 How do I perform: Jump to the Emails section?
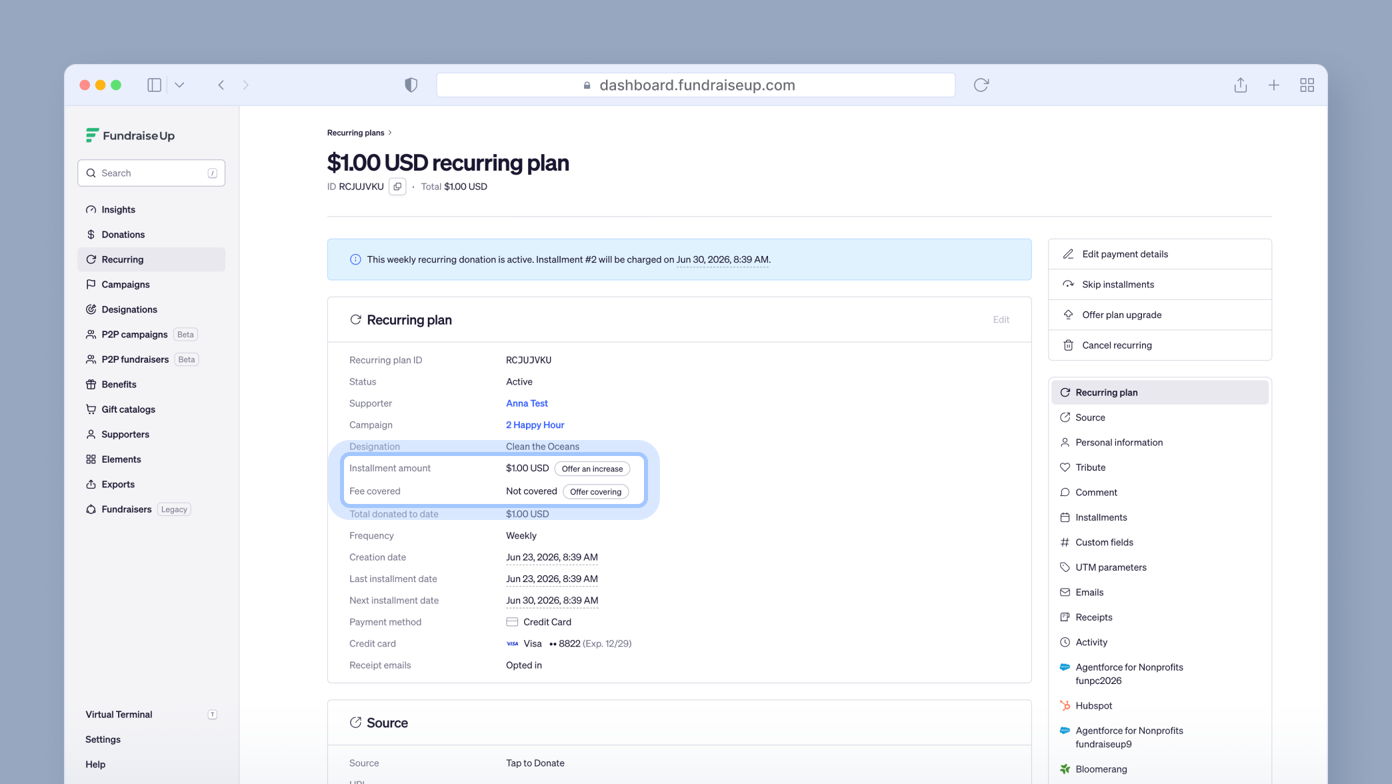click(1160, 592)
